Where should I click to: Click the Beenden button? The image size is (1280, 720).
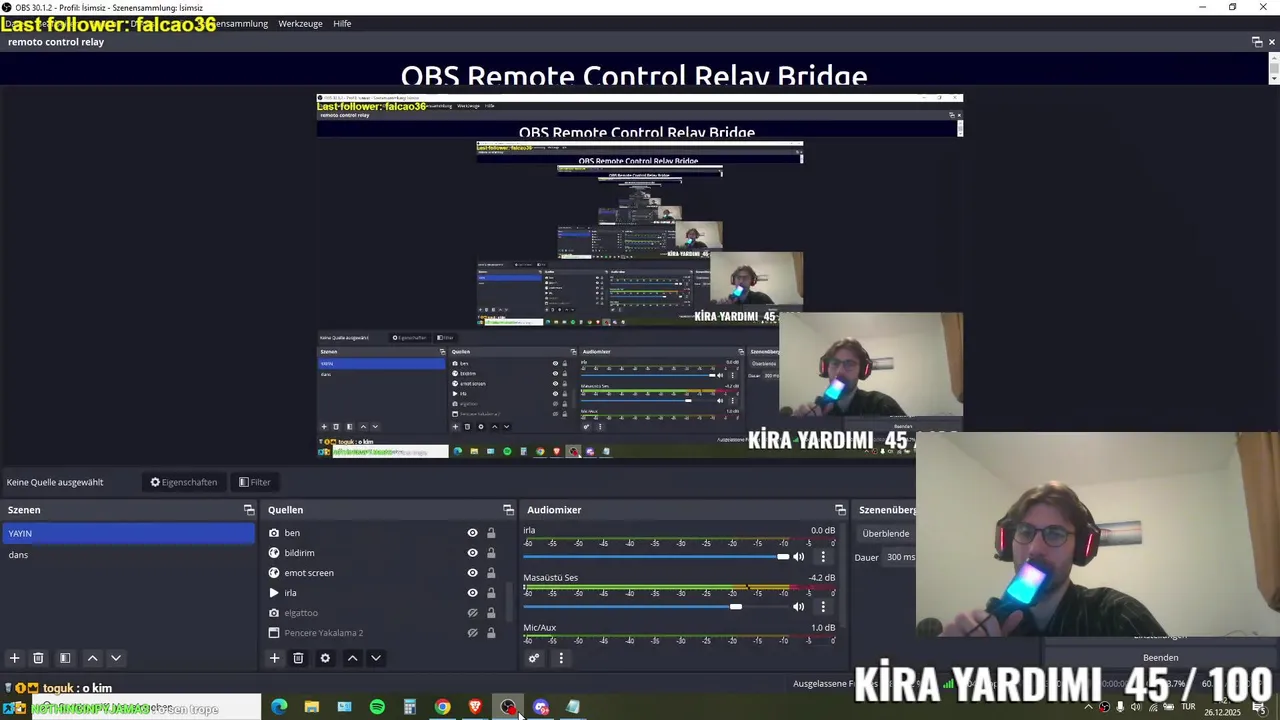click(1160, 658)
